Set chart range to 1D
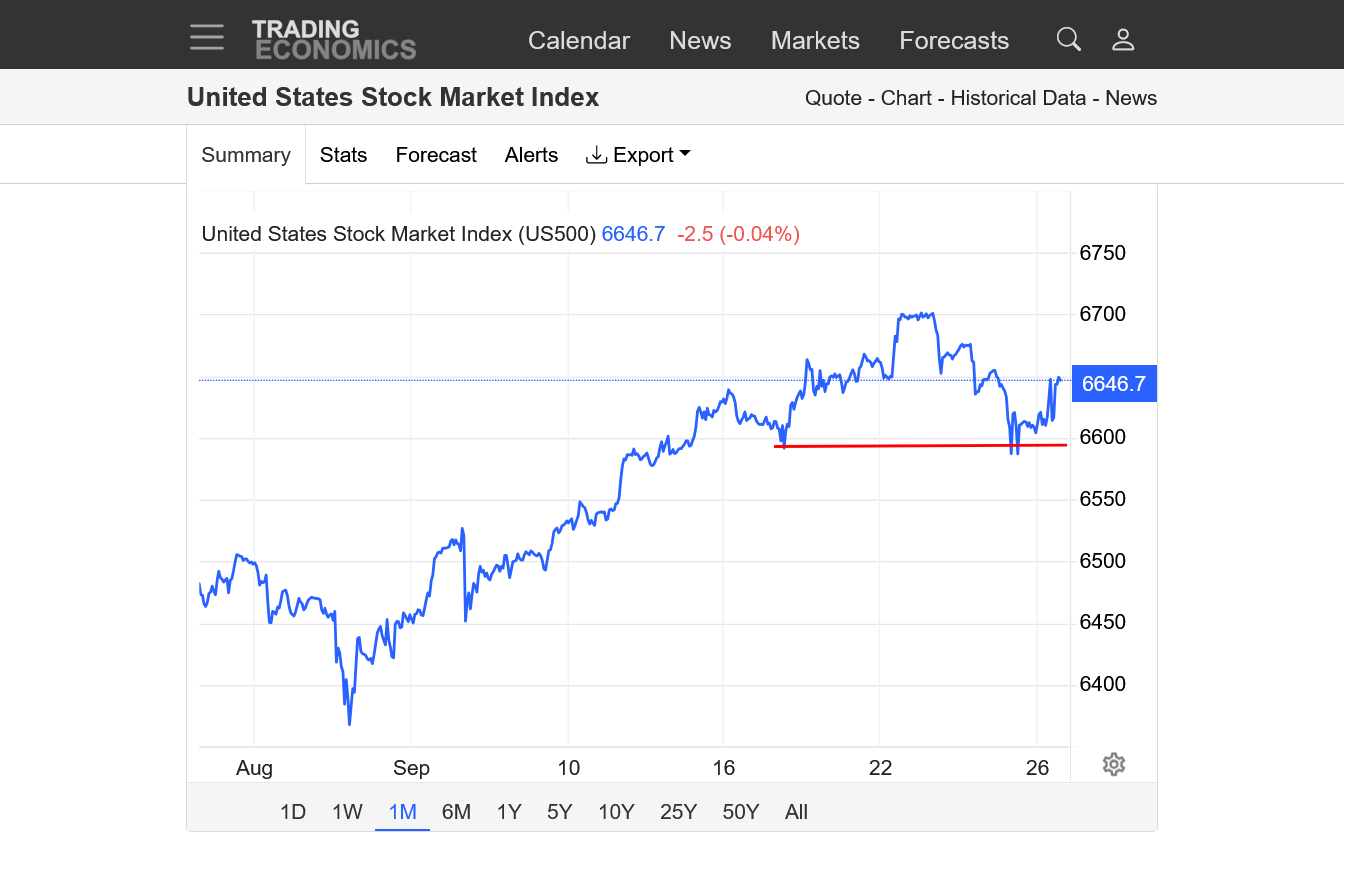The width and height of the screenshot is (1345, 887). click(x=292, y=812)
